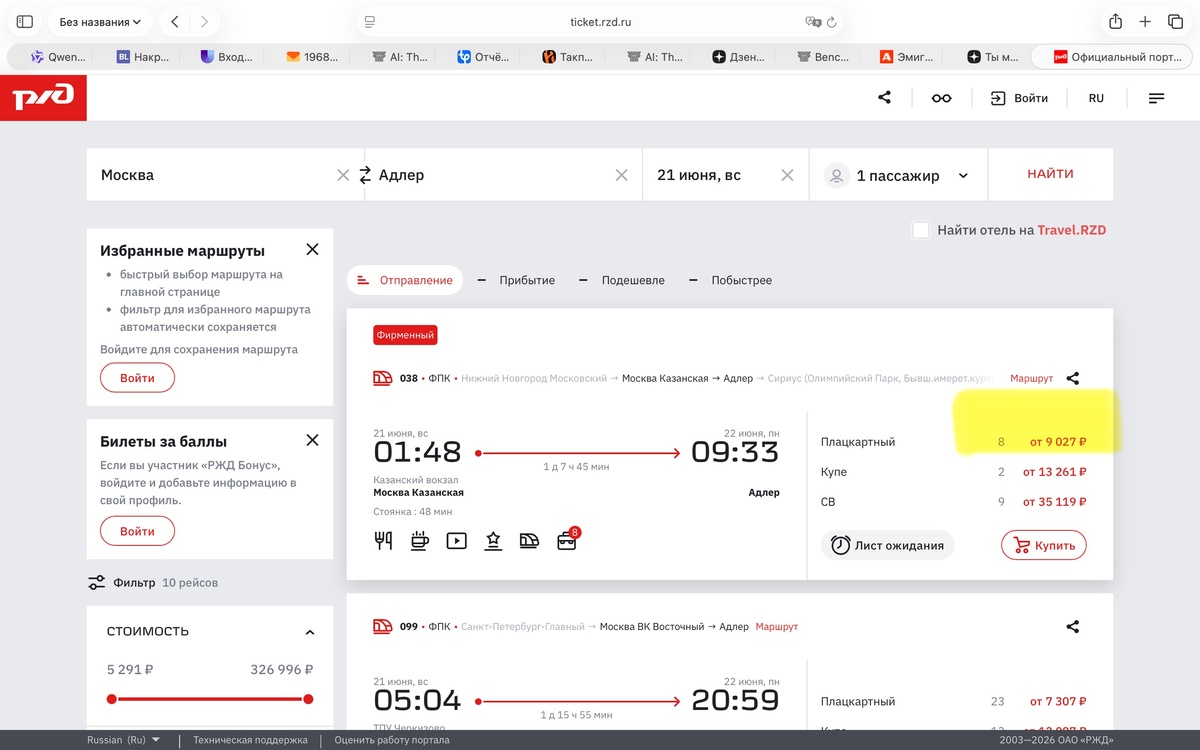Click Купить for train 038
This screenshot has width=1200, height=750.
pos(1044,545)
